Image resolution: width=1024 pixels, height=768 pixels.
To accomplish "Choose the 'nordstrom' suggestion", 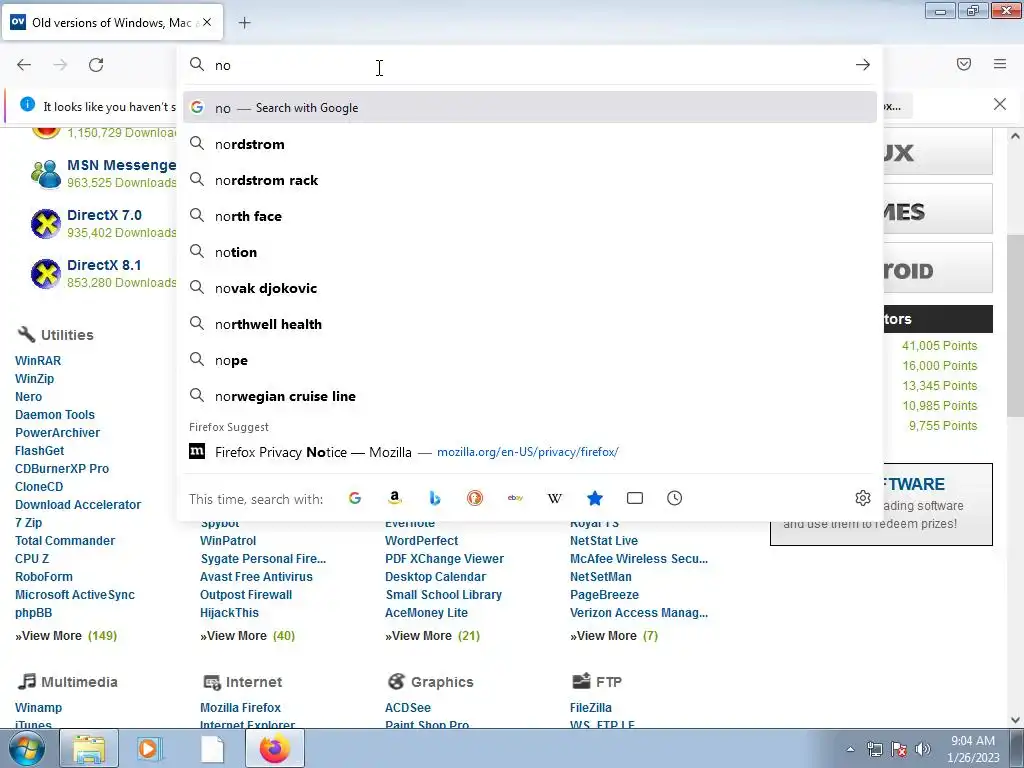I will click(x=530, y=144).
